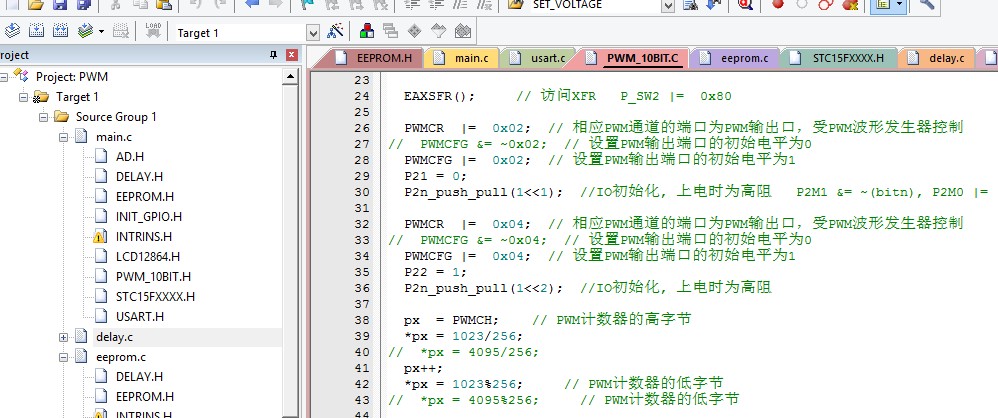Screen dimensions: 998x418
Task: Collapse the Target 1 tree node
Action: click(24, 97)
